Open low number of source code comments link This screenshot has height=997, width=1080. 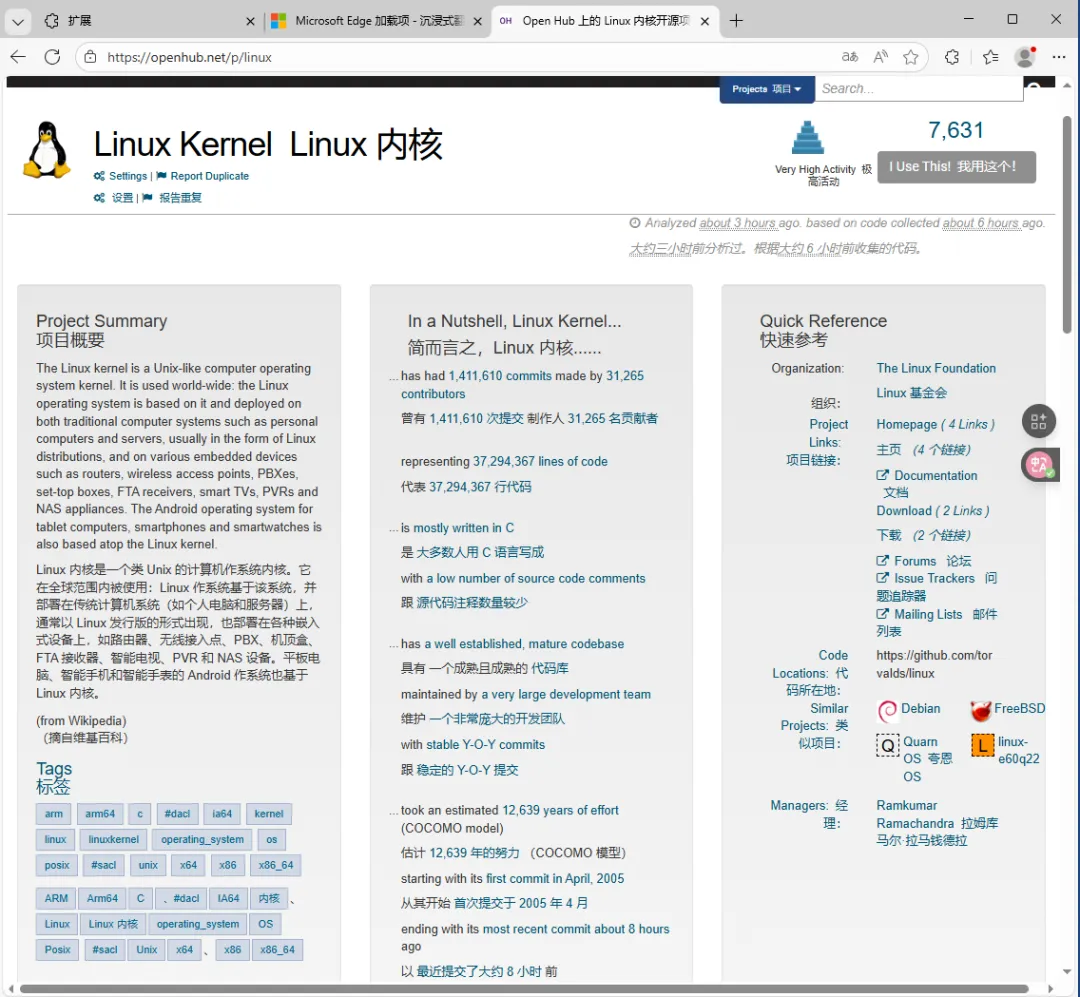pos(536,579)
